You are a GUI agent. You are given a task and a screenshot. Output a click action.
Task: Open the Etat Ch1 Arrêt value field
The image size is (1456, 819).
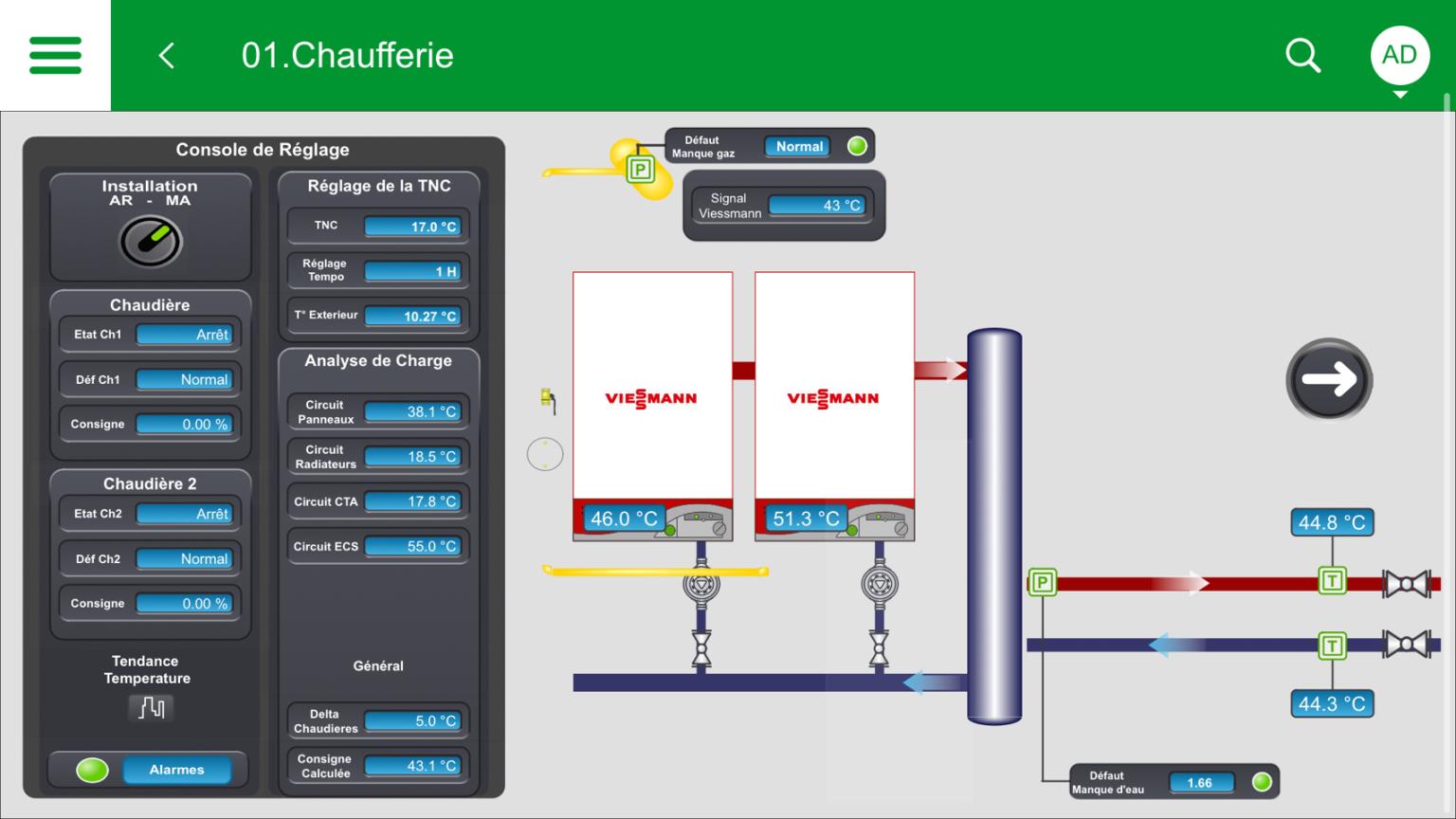[185, 335]
